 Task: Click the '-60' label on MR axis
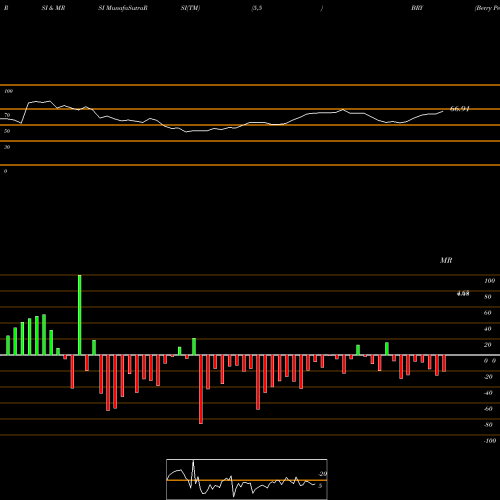[488, 409]
